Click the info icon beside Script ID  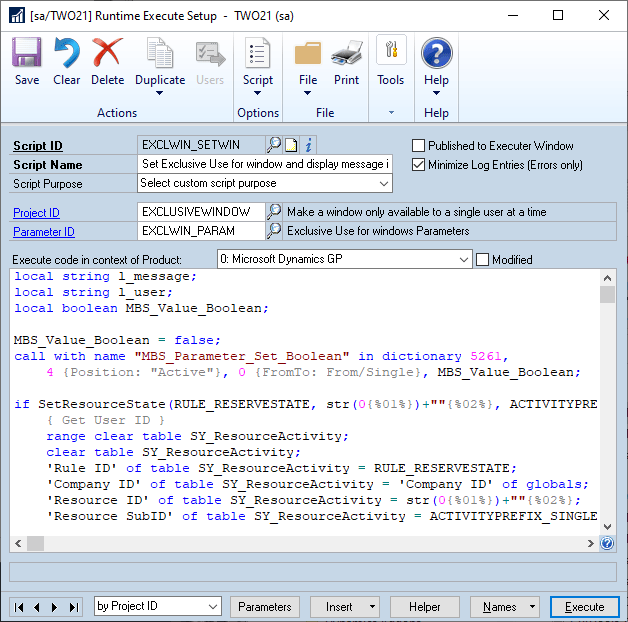tap(308, 145)
